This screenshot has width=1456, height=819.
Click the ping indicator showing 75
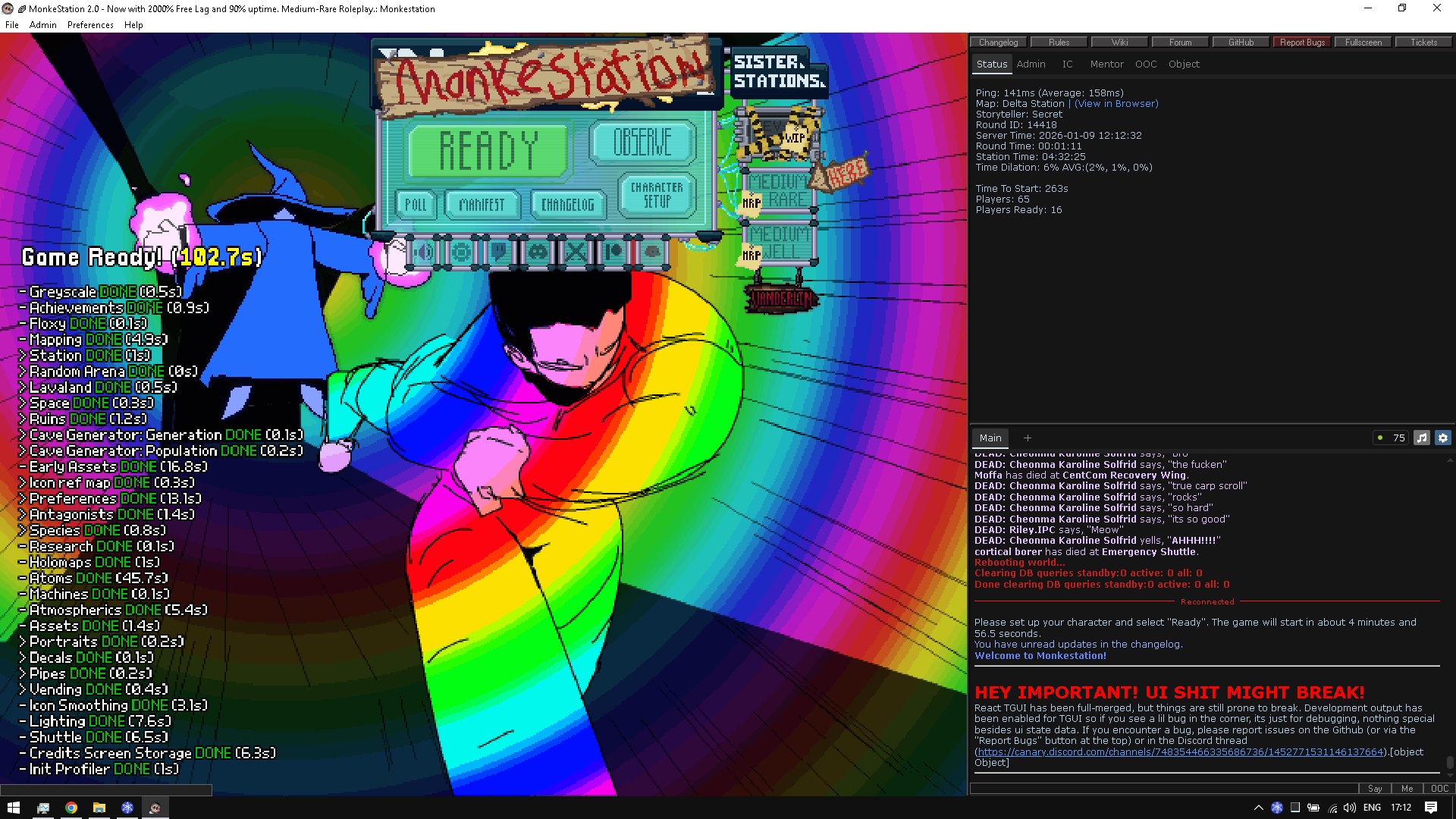tap(1391, 438)
